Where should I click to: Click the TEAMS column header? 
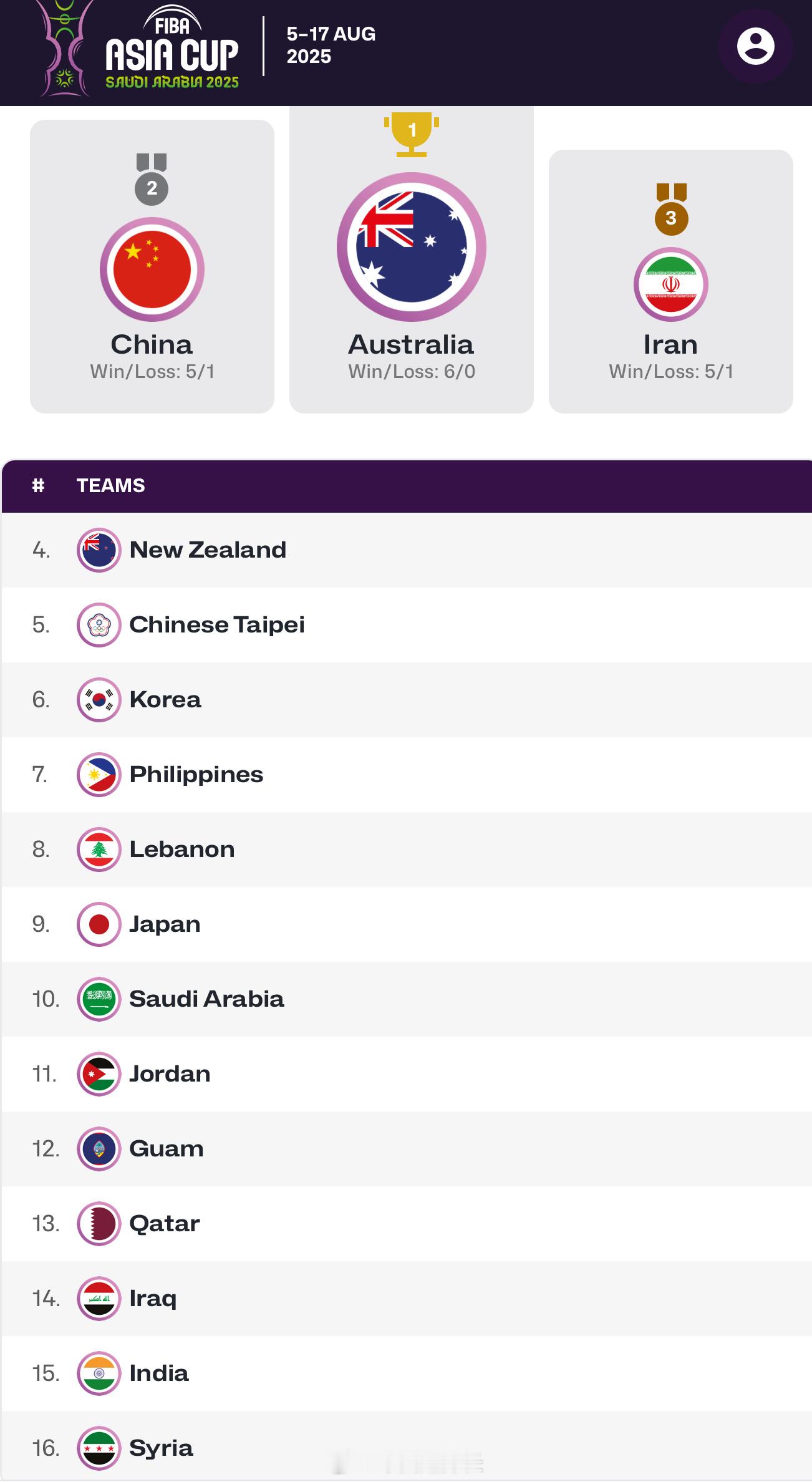(x=111, y=485)
